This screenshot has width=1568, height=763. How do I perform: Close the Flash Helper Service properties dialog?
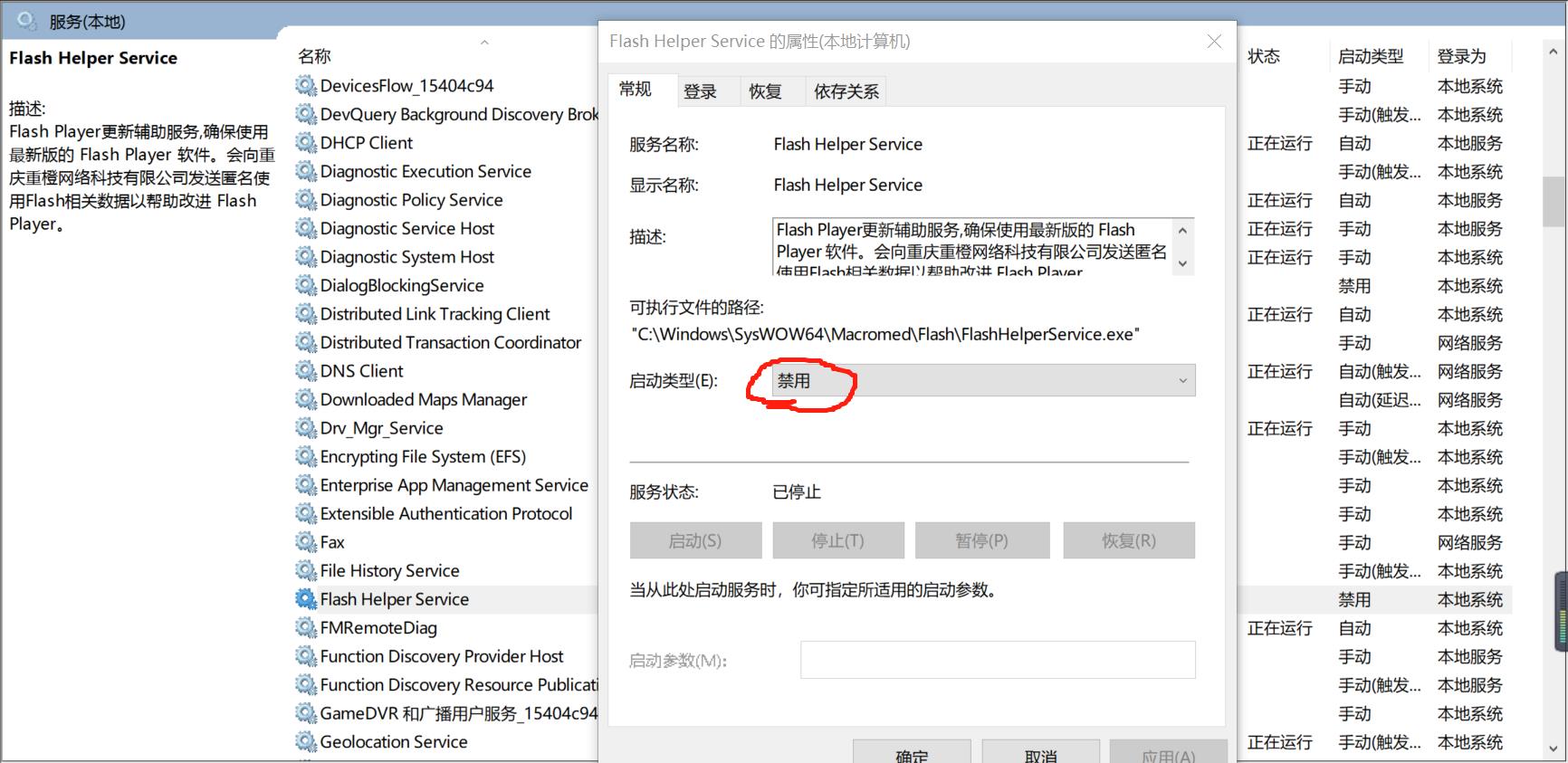1214,42
